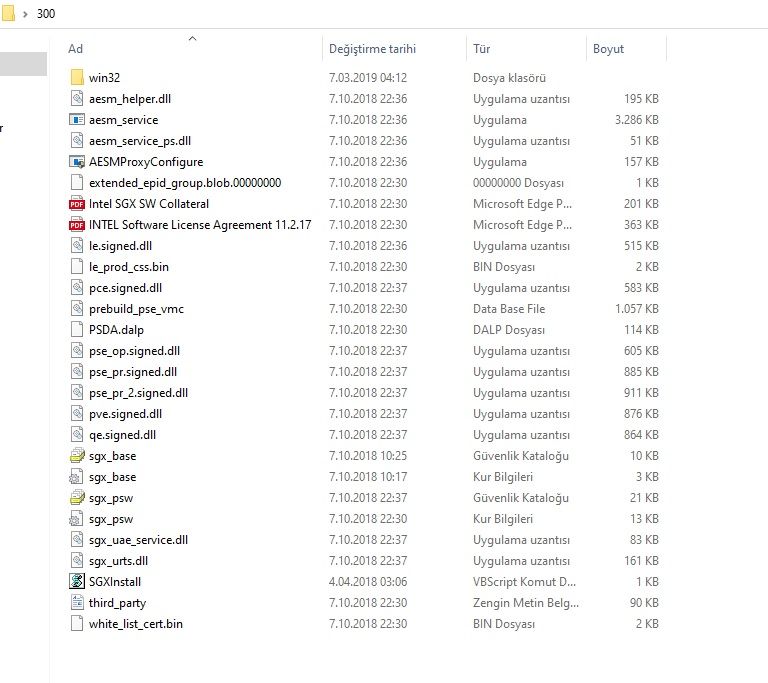
Task: Click the pse_pr.signed.dll file icon
Action: point(77,372)
